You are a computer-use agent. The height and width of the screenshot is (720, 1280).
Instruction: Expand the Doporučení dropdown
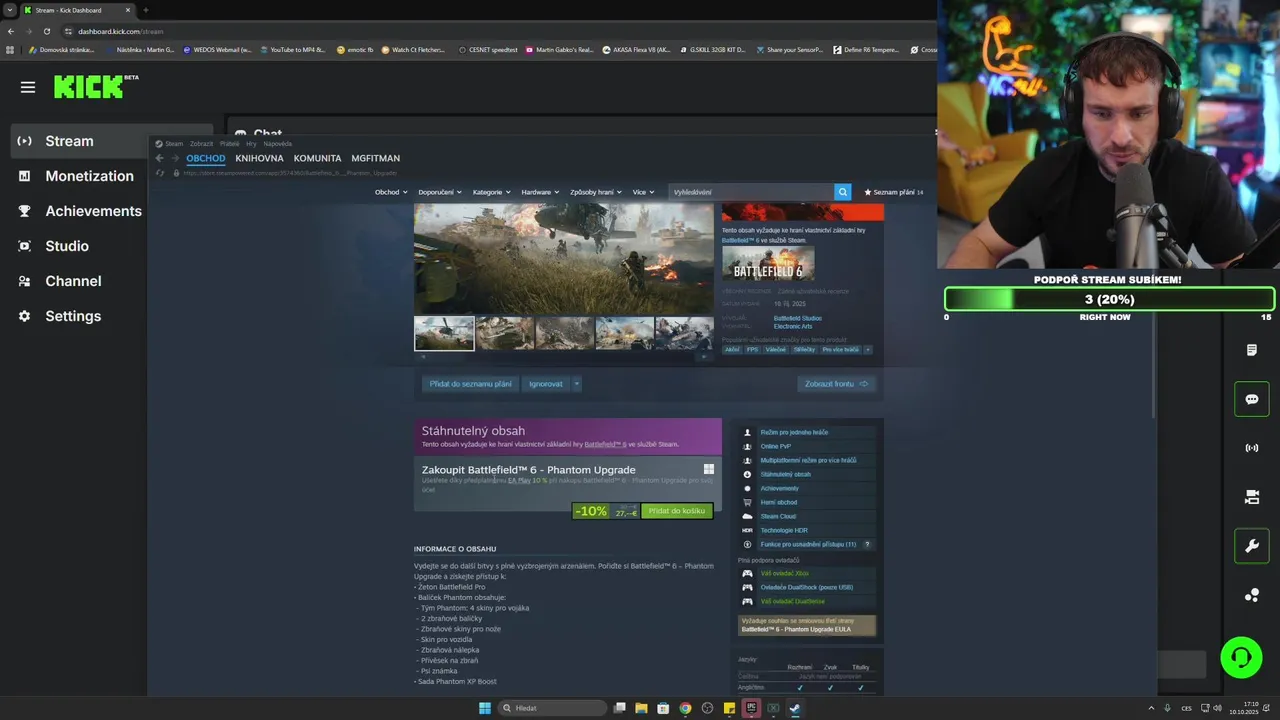pos(439,192)
